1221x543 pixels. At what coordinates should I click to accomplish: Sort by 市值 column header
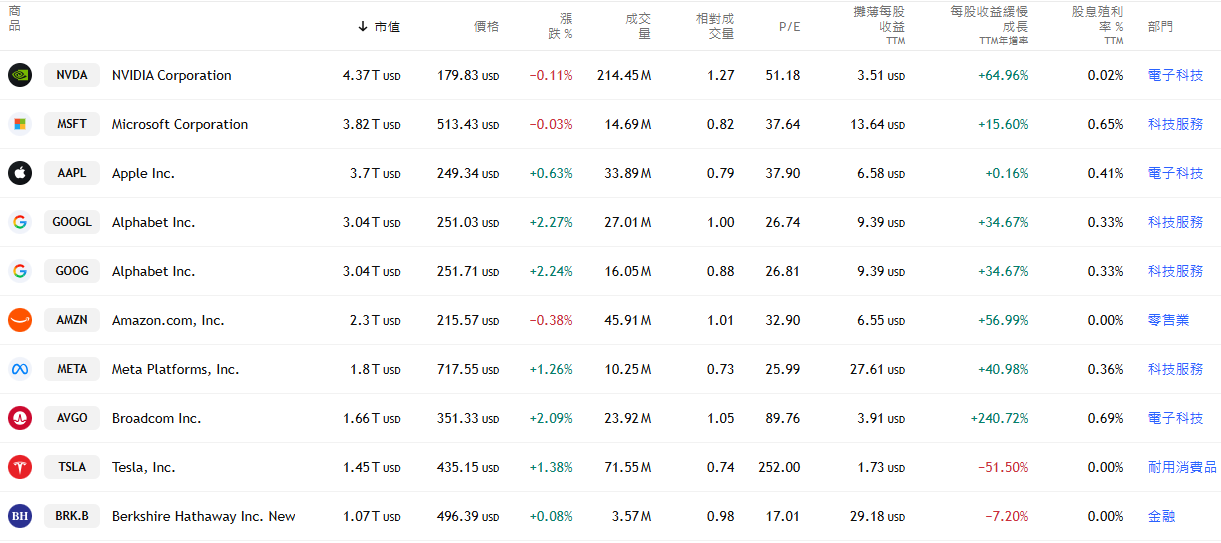pos(386,27)
